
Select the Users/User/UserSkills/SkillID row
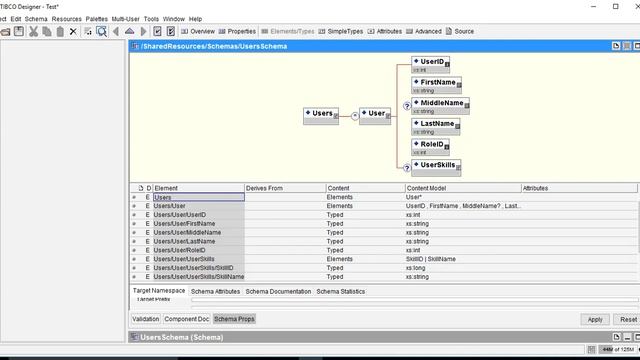pos(384,268)
